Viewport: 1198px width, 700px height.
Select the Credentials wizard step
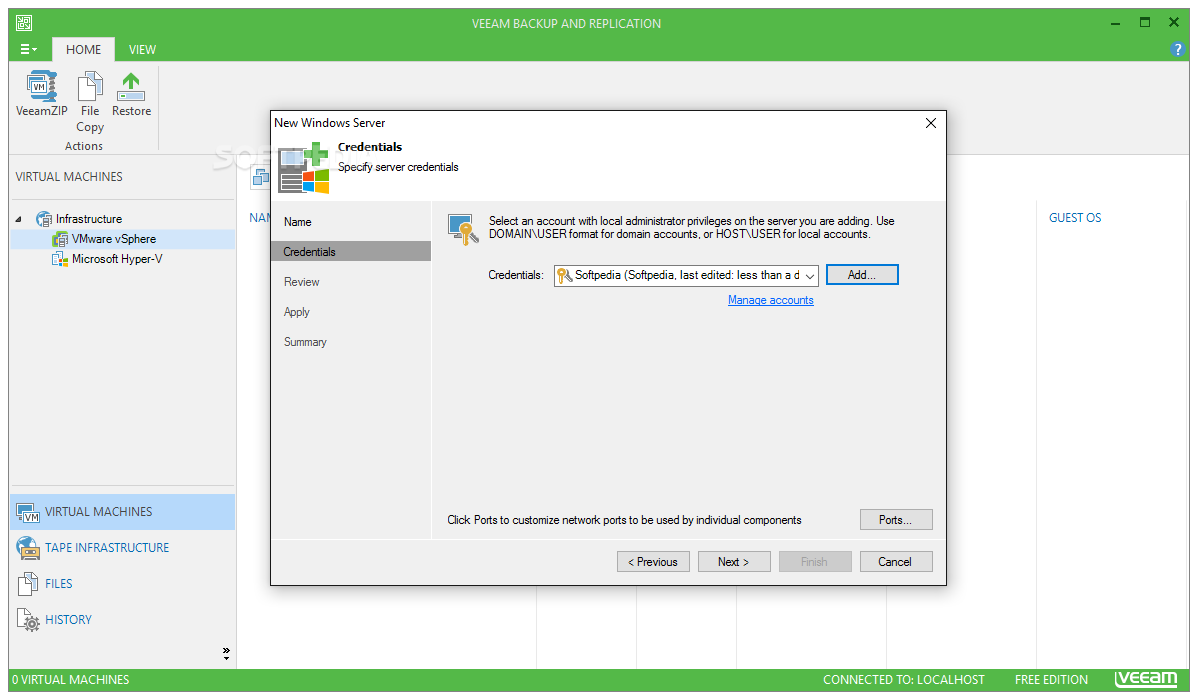351,251
